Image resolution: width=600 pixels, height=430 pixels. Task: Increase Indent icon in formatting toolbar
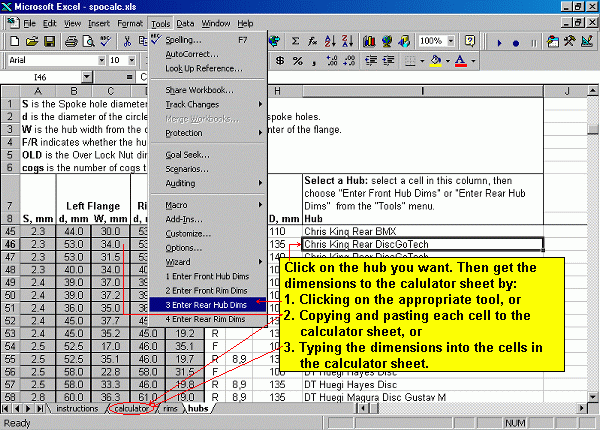(x=388, y=60)
